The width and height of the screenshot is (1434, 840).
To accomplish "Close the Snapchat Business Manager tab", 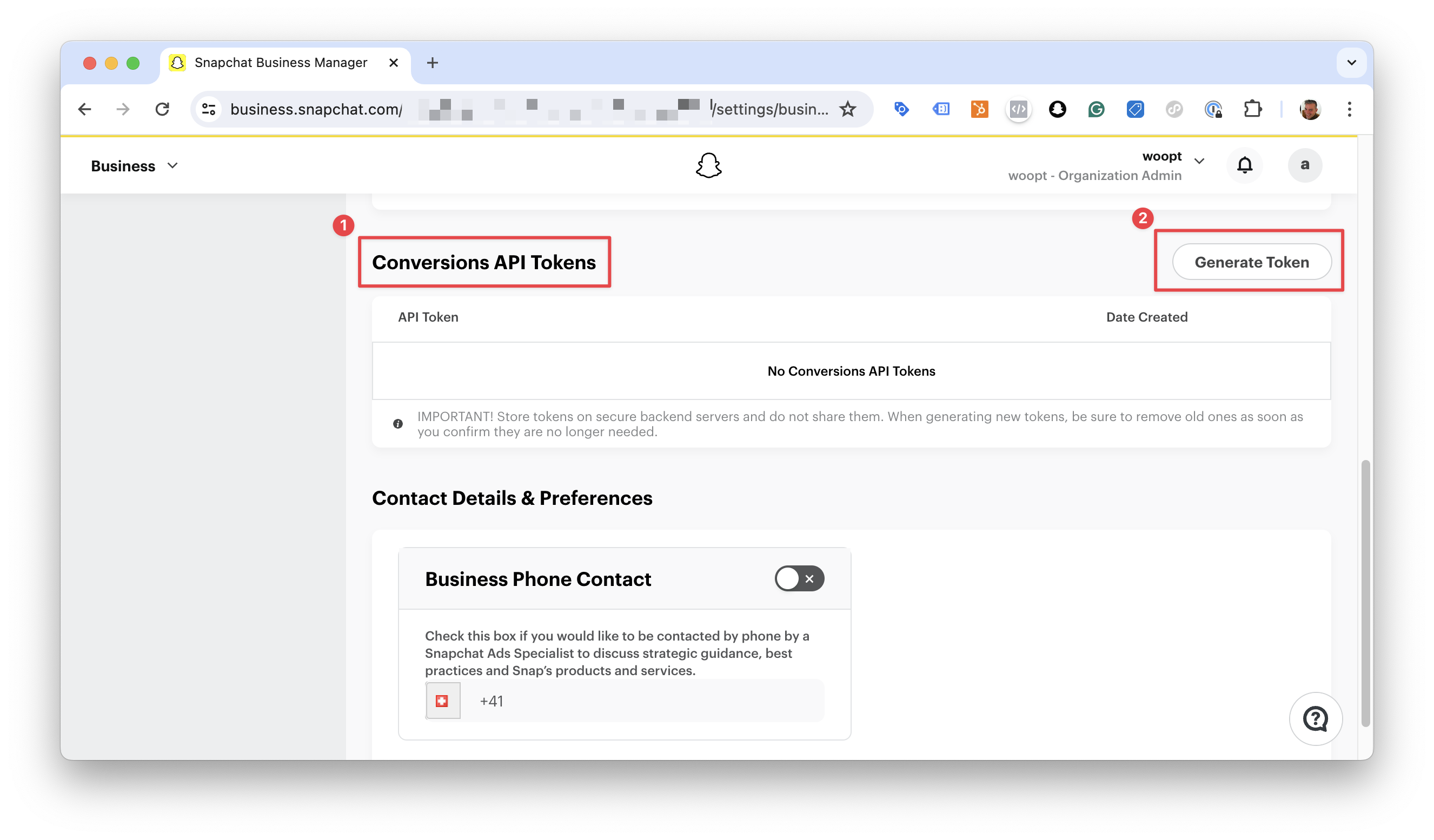I will click(393, 63).
